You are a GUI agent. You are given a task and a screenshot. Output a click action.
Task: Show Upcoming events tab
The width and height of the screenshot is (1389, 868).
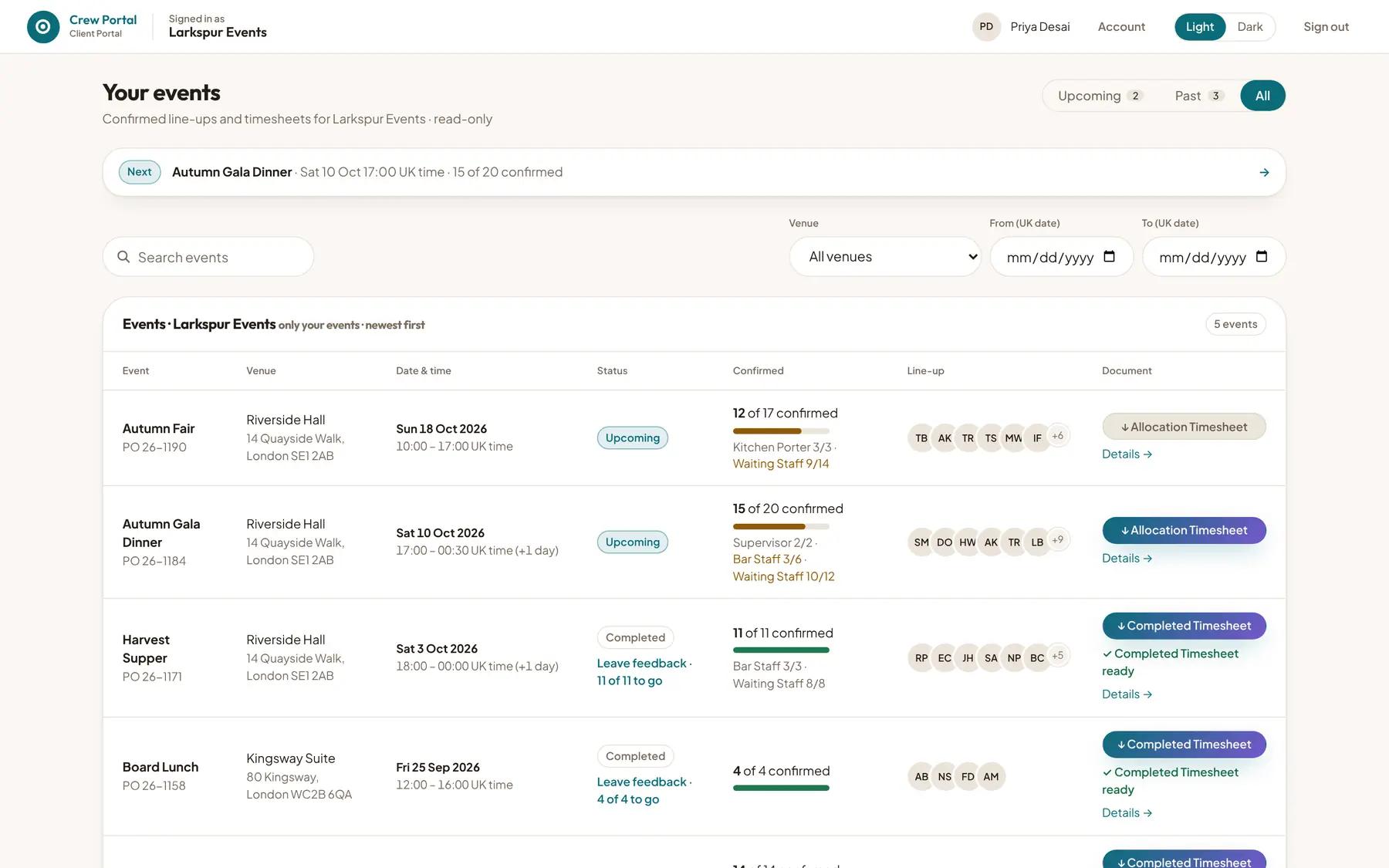[x=1100, y=96]
